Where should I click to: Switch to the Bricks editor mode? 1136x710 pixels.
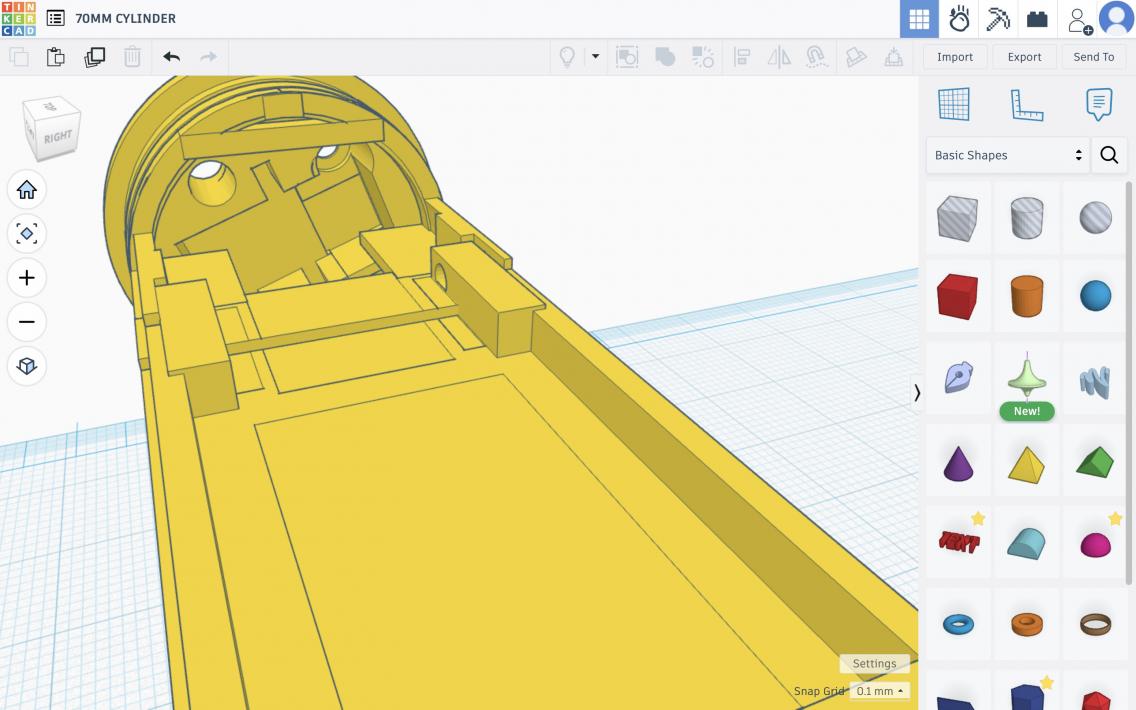click(1037, 19)
